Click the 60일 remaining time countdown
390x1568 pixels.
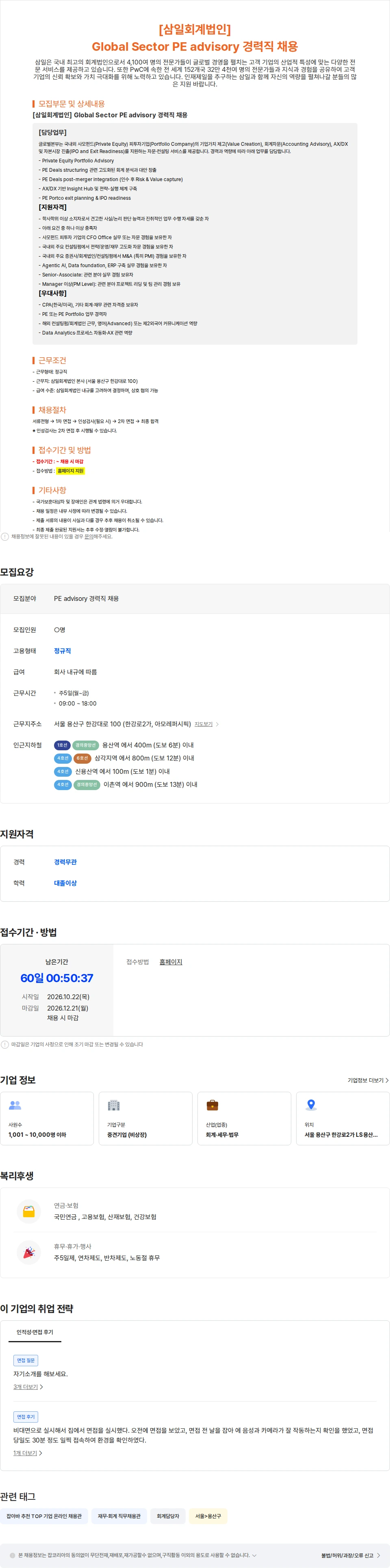click(57, 978)
